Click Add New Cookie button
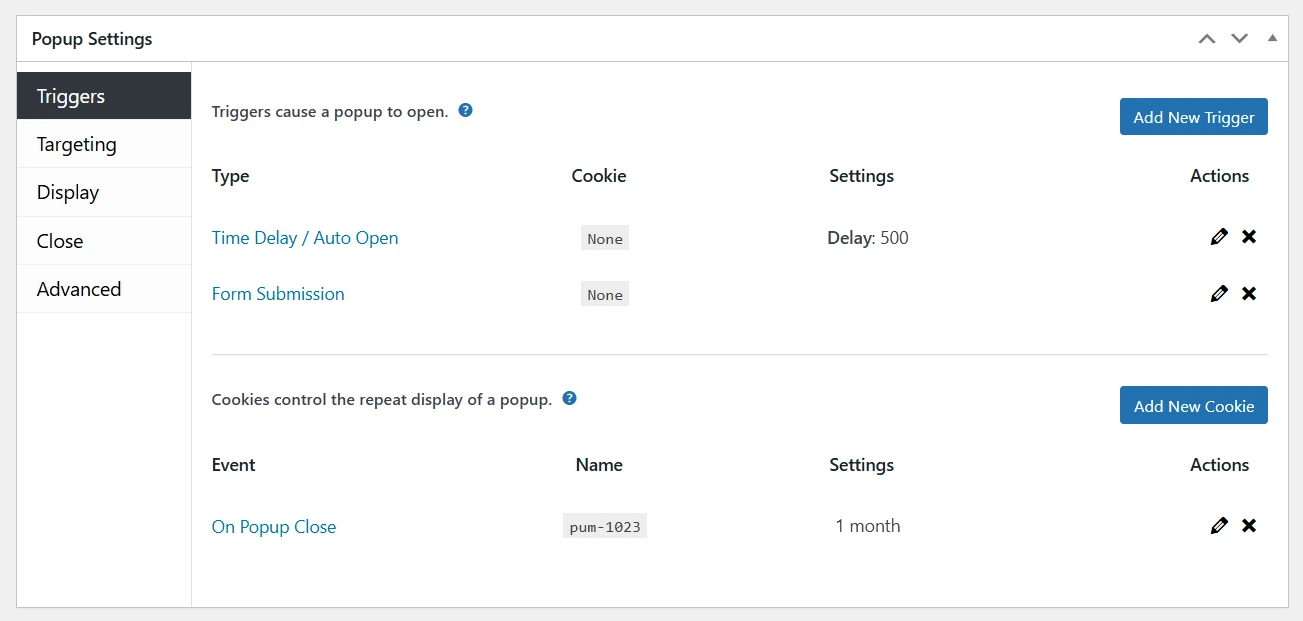 [x=1194, y=405]
